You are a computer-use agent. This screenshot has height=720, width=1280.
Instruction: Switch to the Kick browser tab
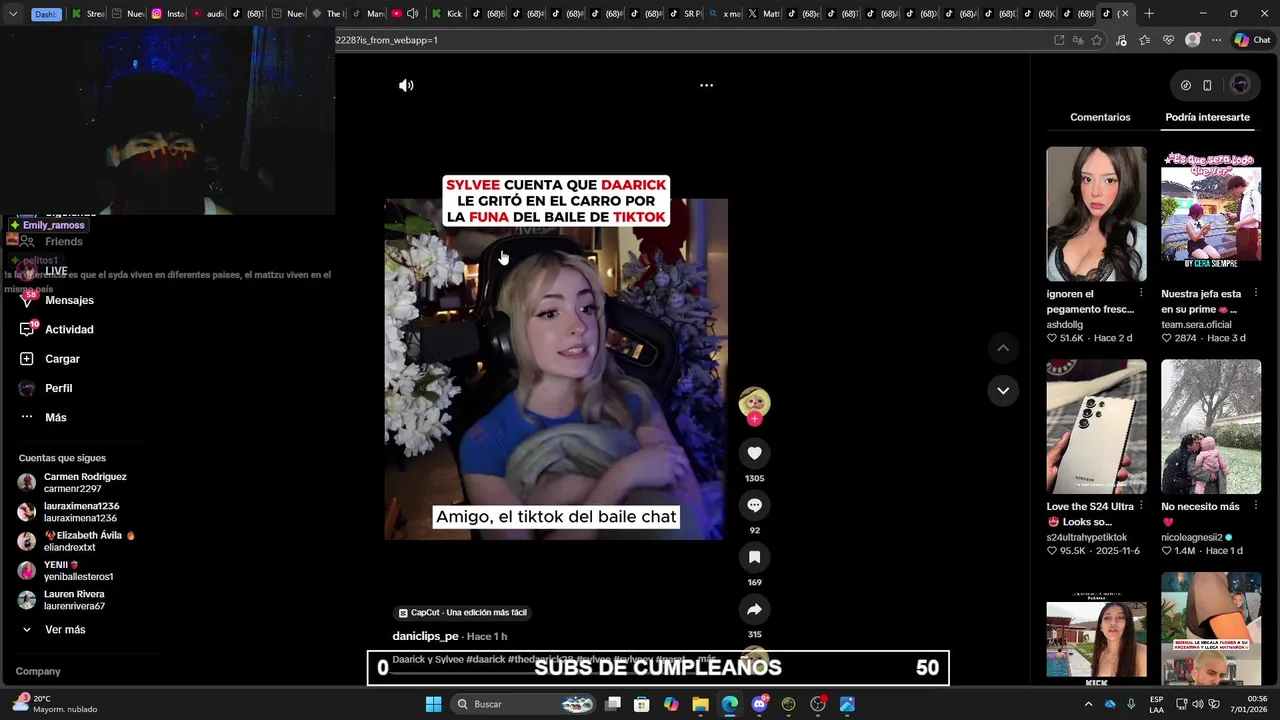click(x=446, y=14)
